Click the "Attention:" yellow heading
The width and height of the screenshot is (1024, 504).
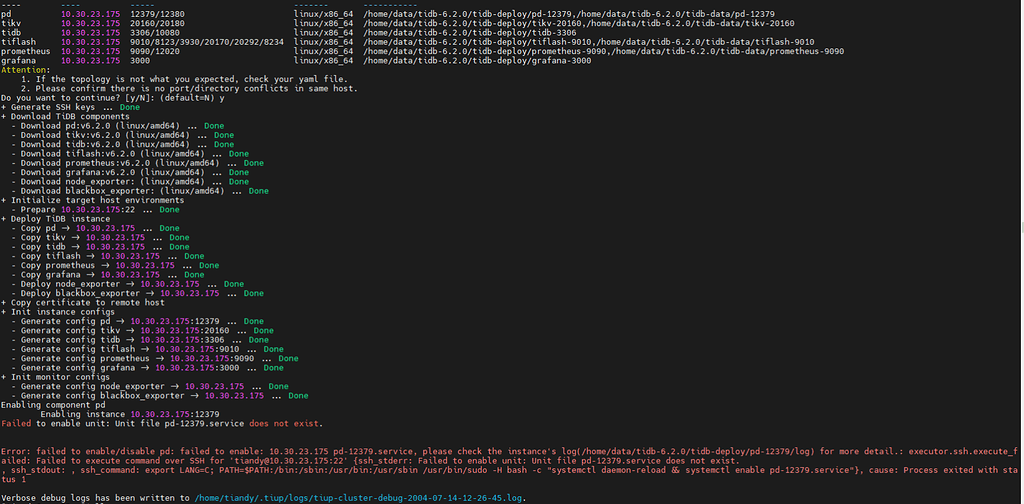coord(25,70)
